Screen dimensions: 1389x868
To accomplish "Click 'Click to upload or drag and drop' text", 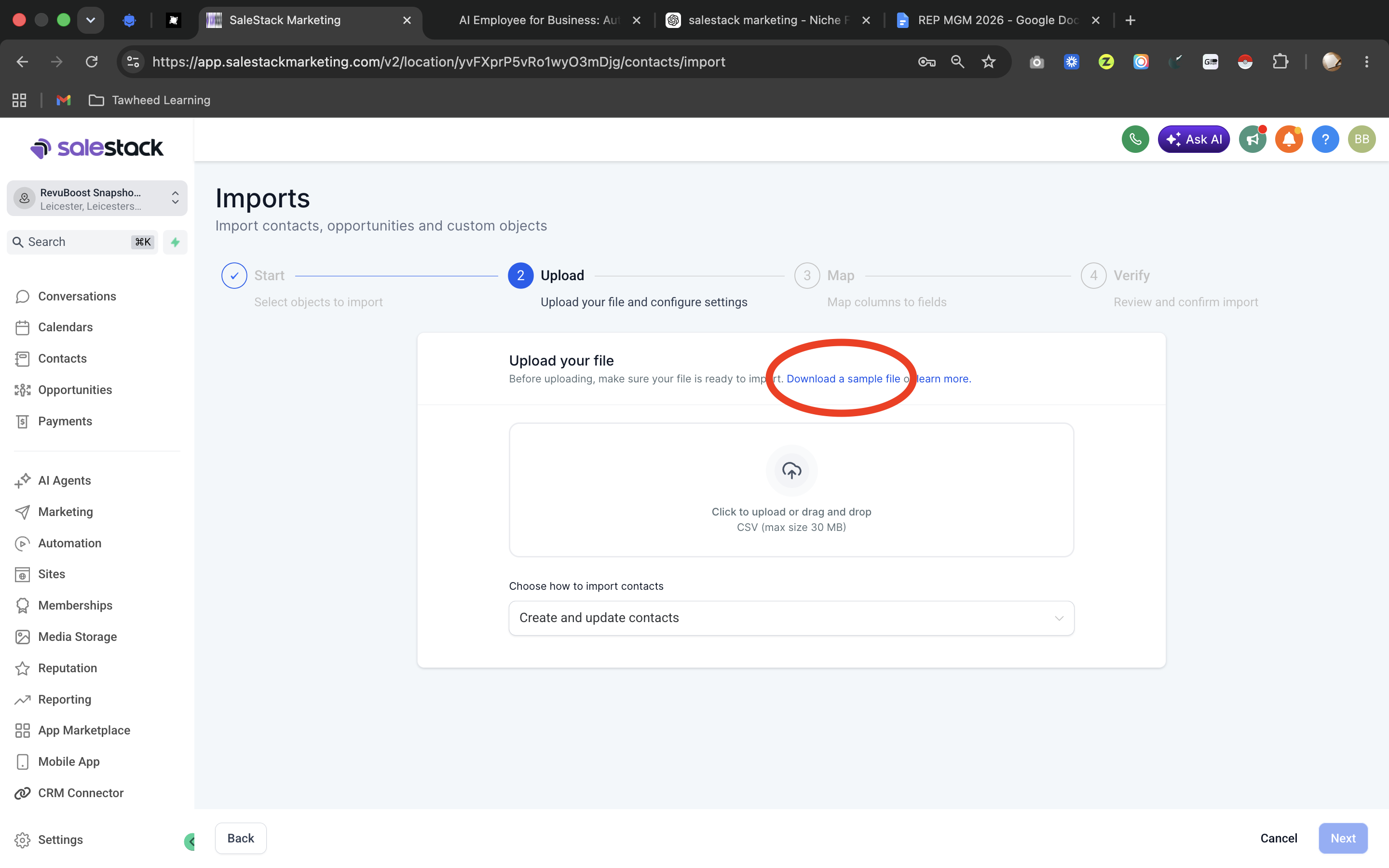I will point(791,512).
